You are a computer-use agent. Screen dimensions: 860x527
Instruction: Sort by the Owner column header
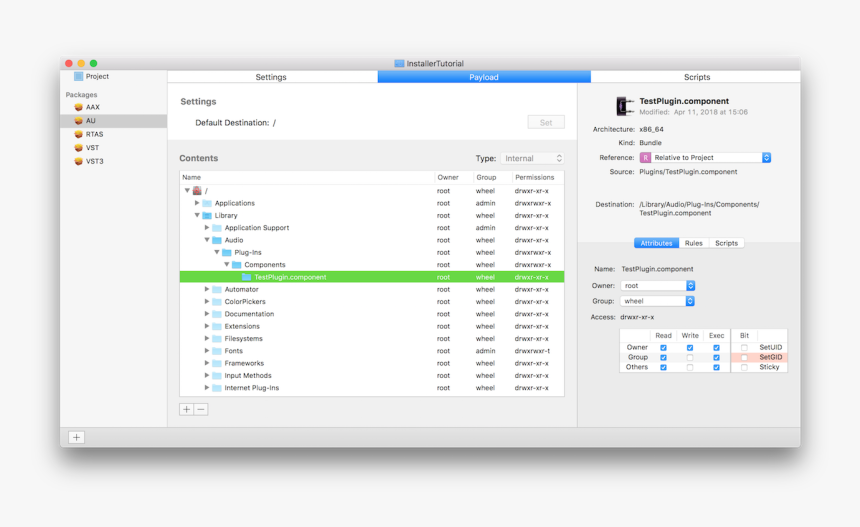click(x=454, y=177)
